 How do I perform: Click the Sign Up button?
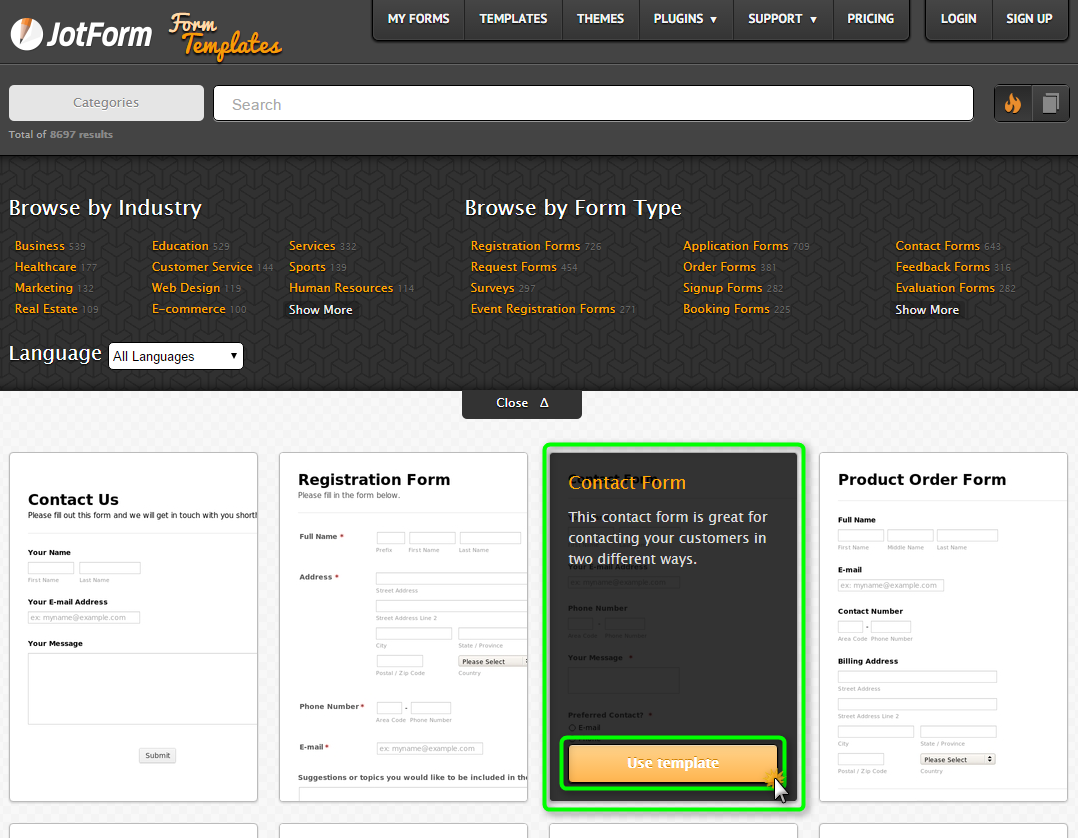point(1029,19)
